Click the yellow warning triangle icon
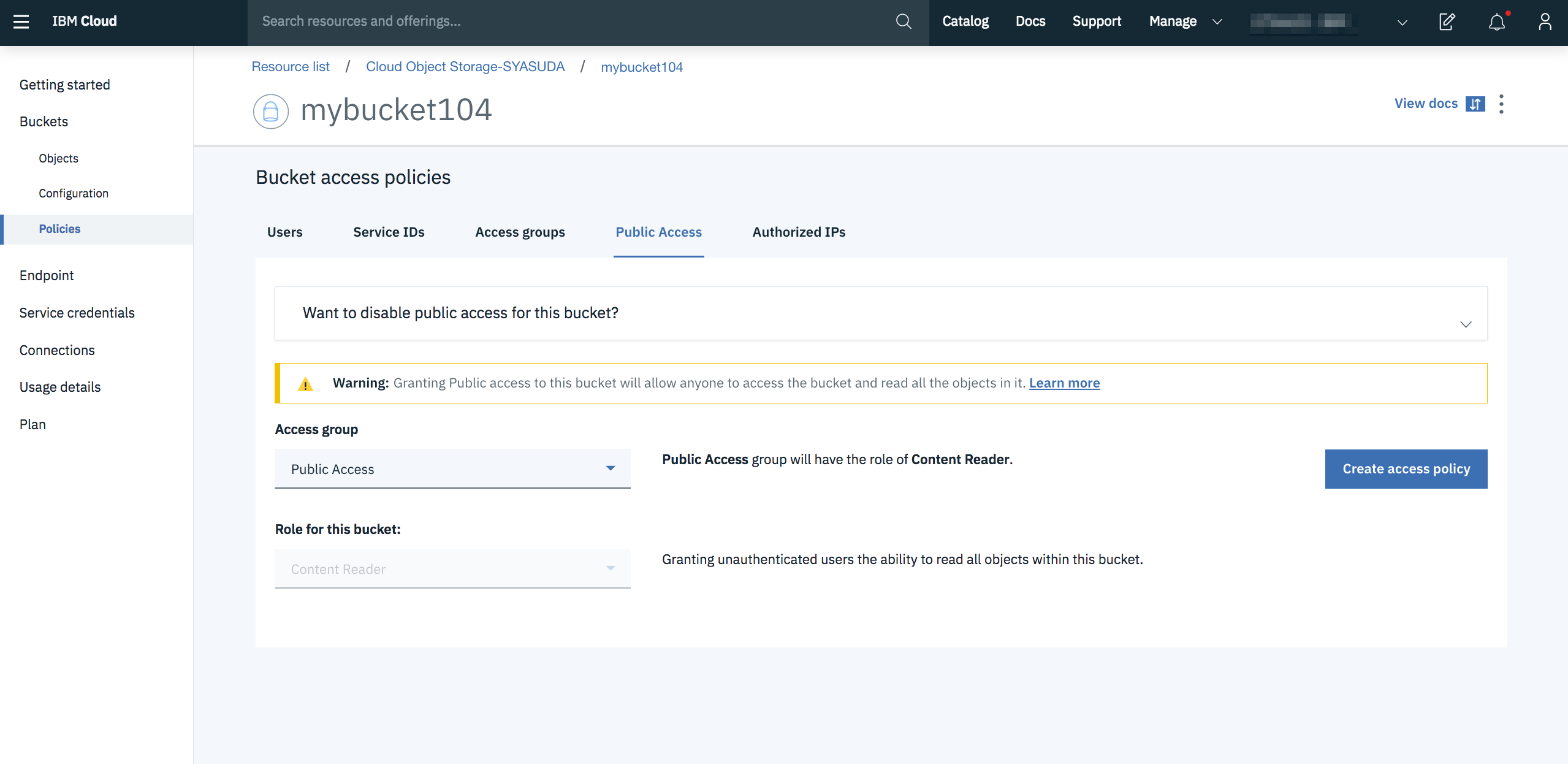Screen dimensions: 1568x764 [305, 384]
